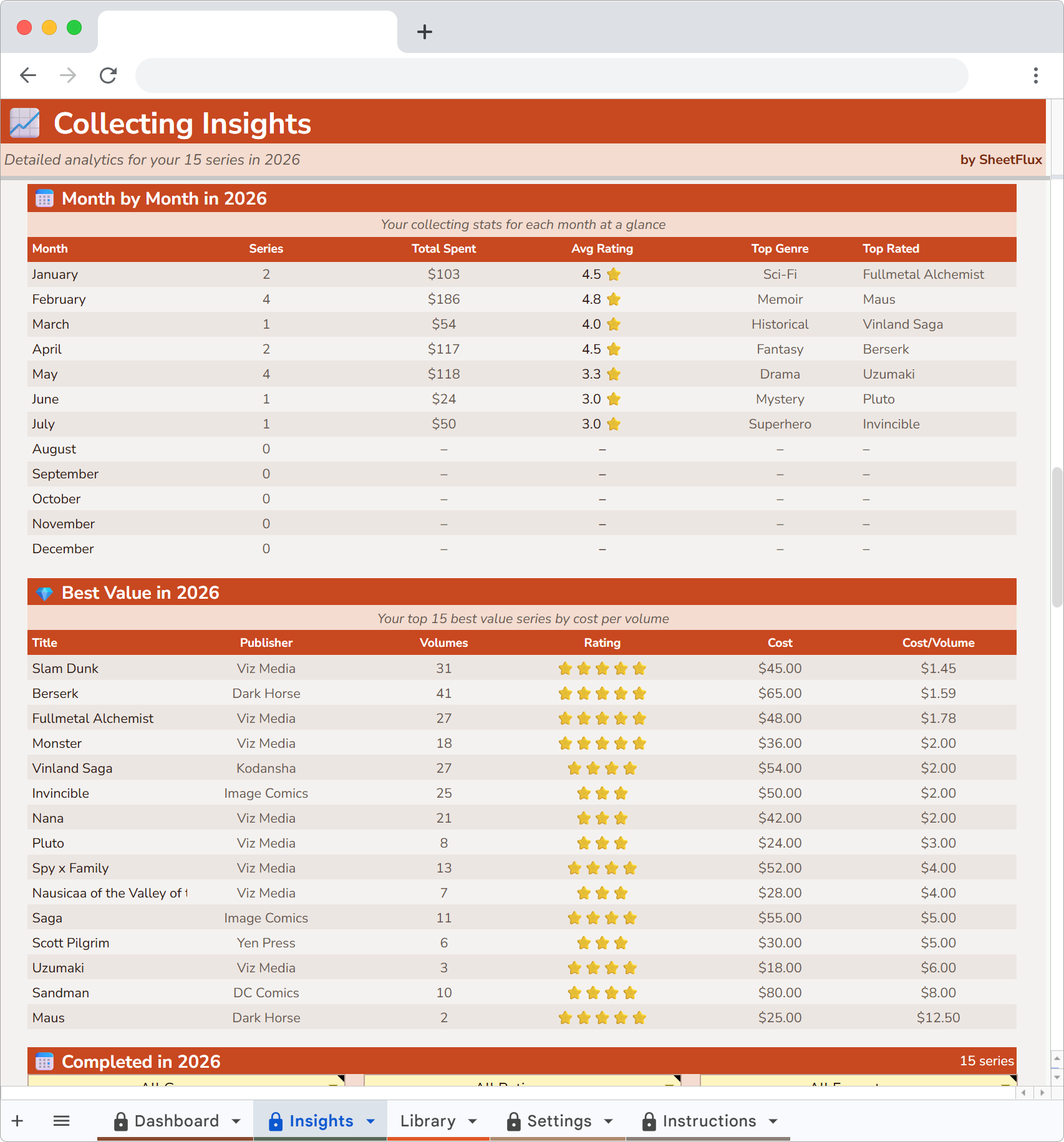
Task: Click inside the browser address bar
Action: click(549, 75)
